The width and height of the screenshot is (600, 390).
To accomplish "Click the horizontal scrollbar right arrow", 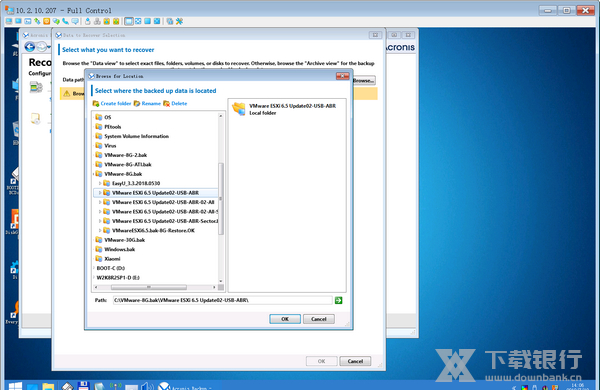I will [x=214, y=287].
